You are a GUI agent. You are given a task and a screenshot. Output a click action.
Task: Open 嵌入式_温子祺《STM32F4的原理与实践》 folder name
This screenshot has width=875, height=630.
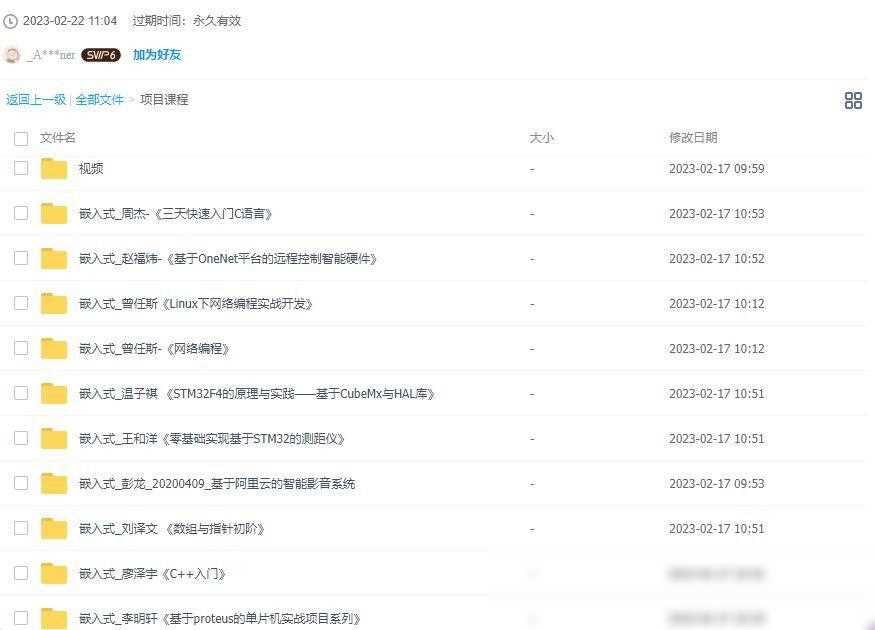tap(257, 394)
